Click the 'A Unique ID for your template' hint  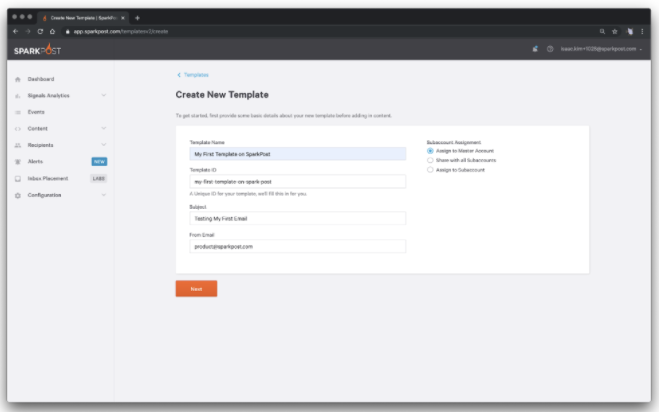[x=248, y=194]
